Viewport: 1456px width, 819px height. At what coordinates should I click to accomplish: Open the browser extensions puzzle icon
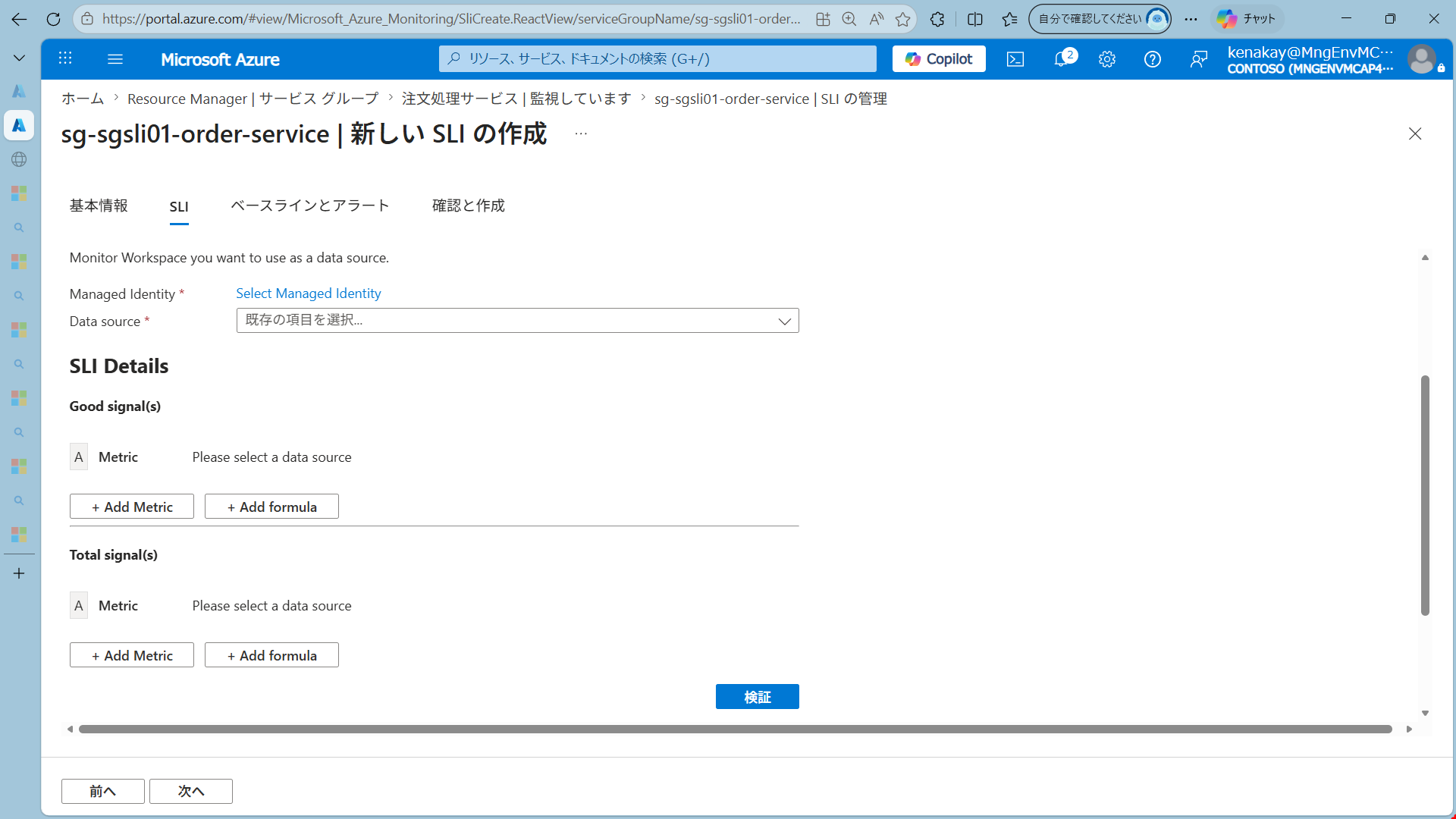point(937,19)
